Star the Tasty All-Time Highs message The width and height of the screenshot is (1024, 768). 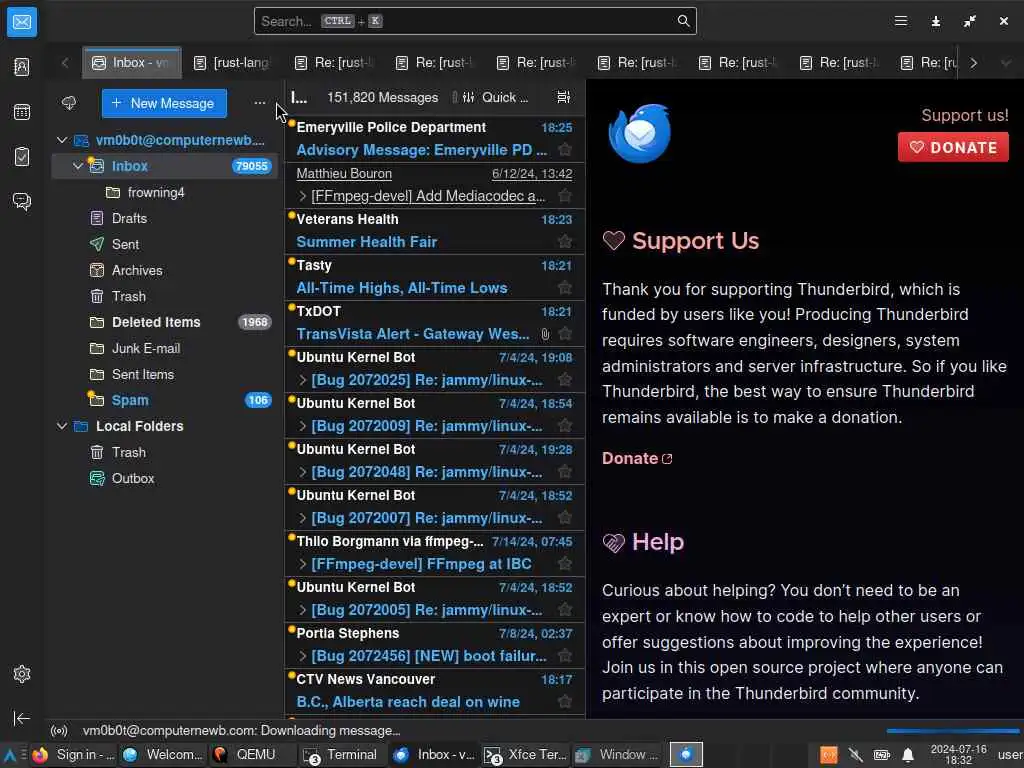point(565,288)
